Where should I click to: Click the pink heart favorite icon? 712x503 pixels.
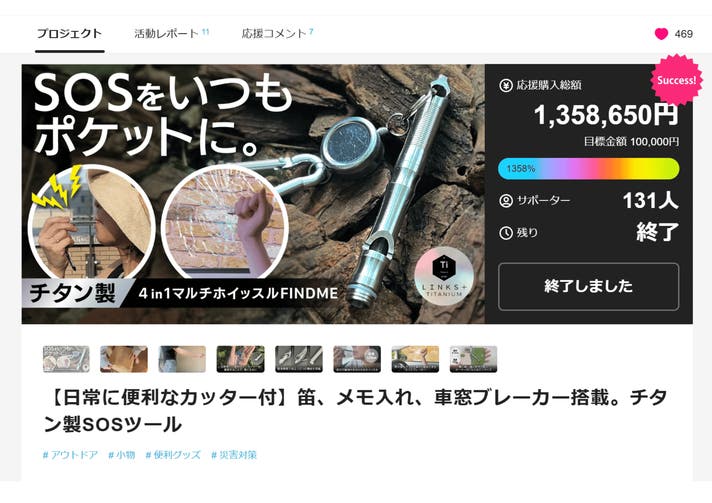(x=661, y=34)
